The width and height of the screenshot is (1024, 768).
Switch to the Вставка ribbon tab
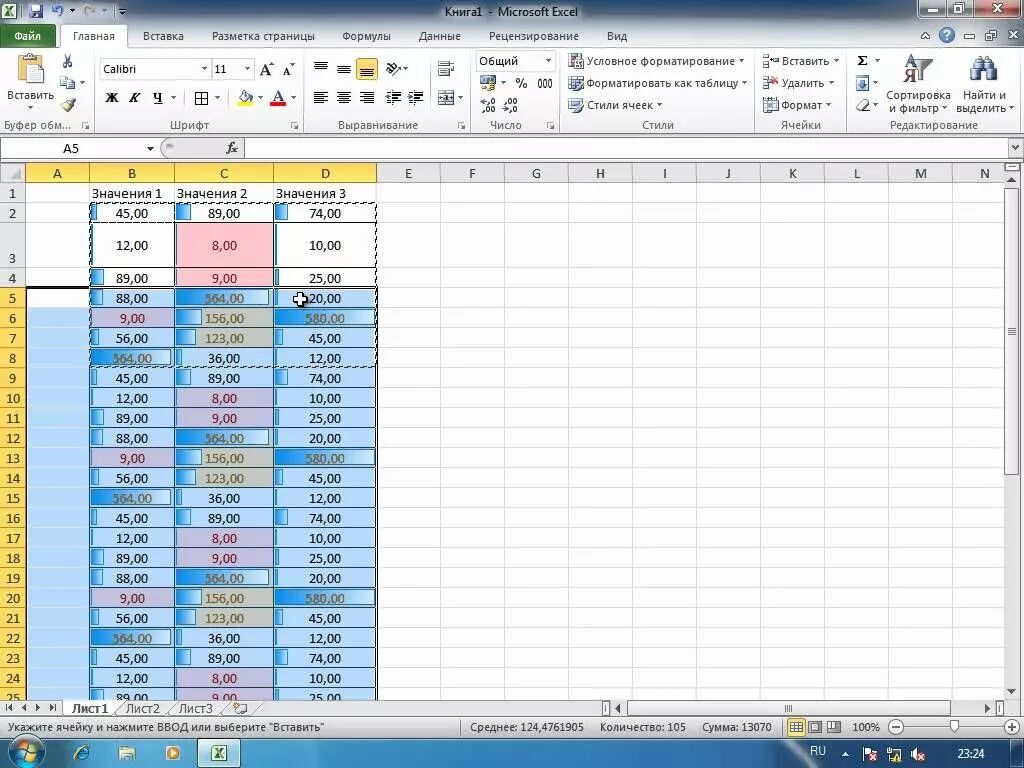pos(163,36)
